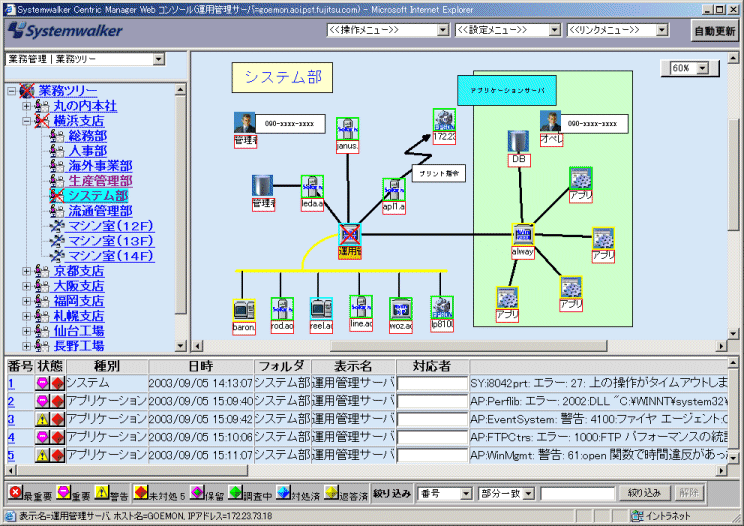Click the filter text input field
Viewport: 744px width, 526px height.
click(x=577, y=494)
